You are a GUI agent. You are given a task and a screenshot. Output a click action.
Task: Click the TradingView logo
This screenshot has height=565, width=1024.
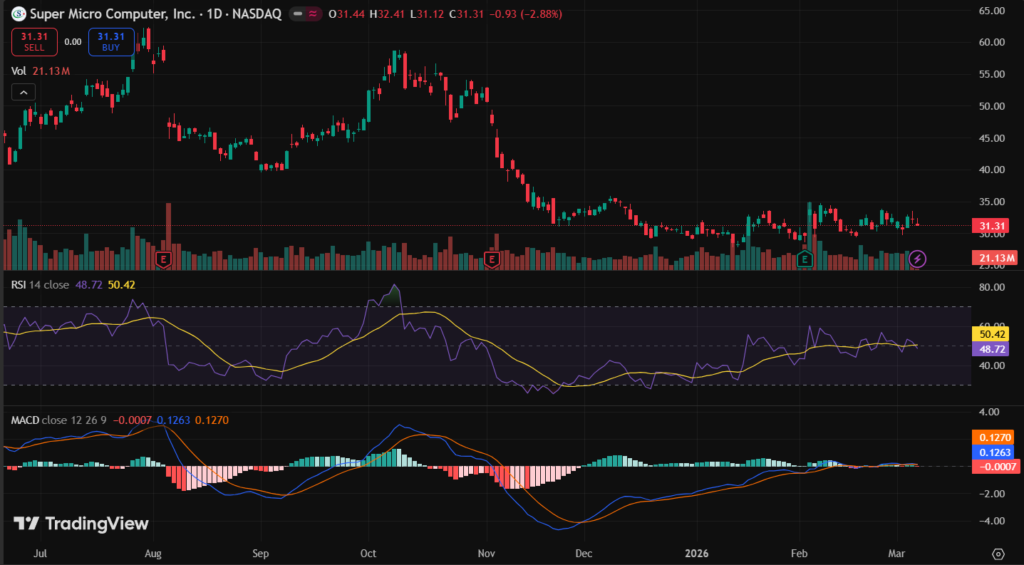click(x=81, y=524)
